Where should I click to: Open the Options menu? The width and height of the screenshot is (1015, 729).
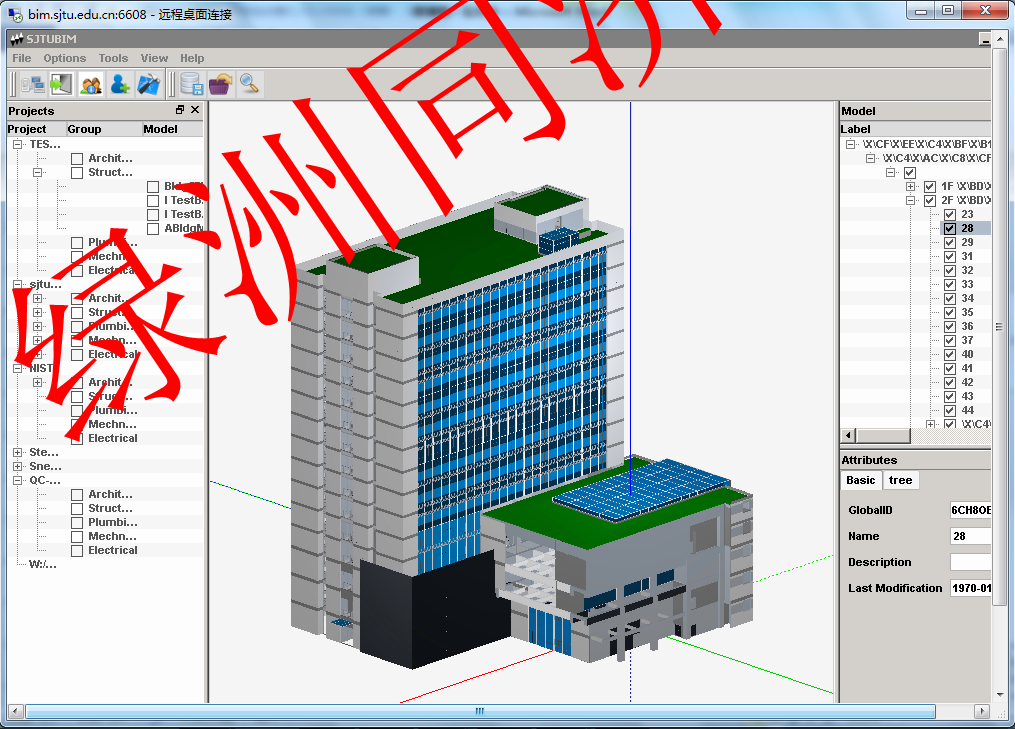[x=65, y=58]
